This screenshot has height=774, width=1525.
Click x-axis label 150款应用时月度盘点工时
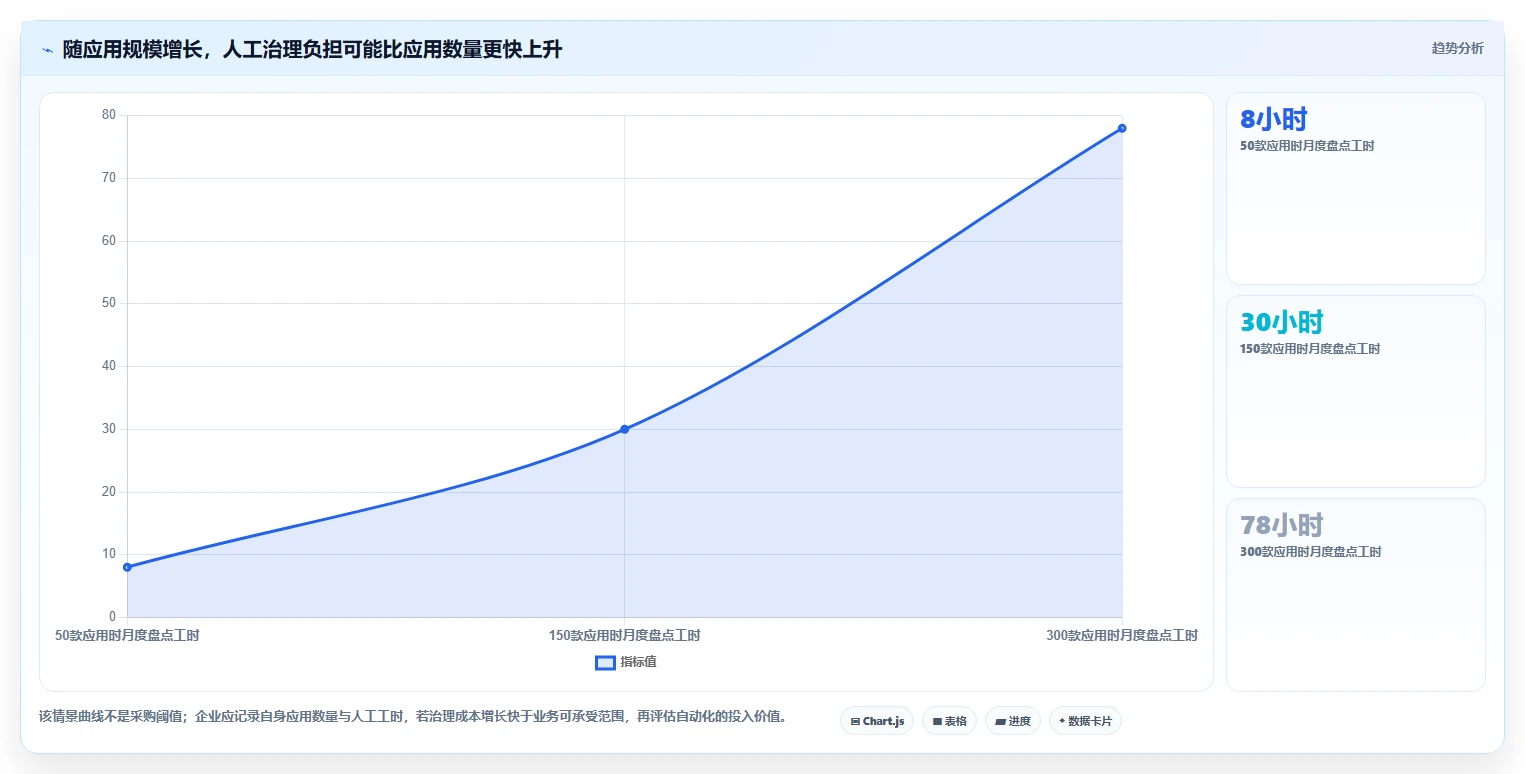click(x=624, y=635)
